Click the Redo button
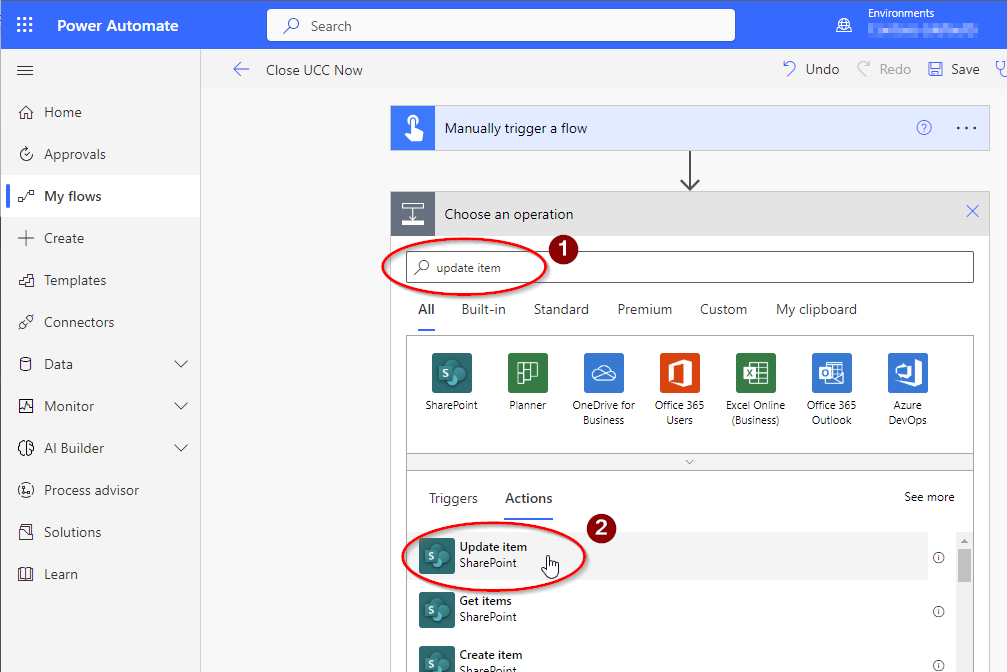Viewport: 1007px width, 672px height. (x=884, y=69)
